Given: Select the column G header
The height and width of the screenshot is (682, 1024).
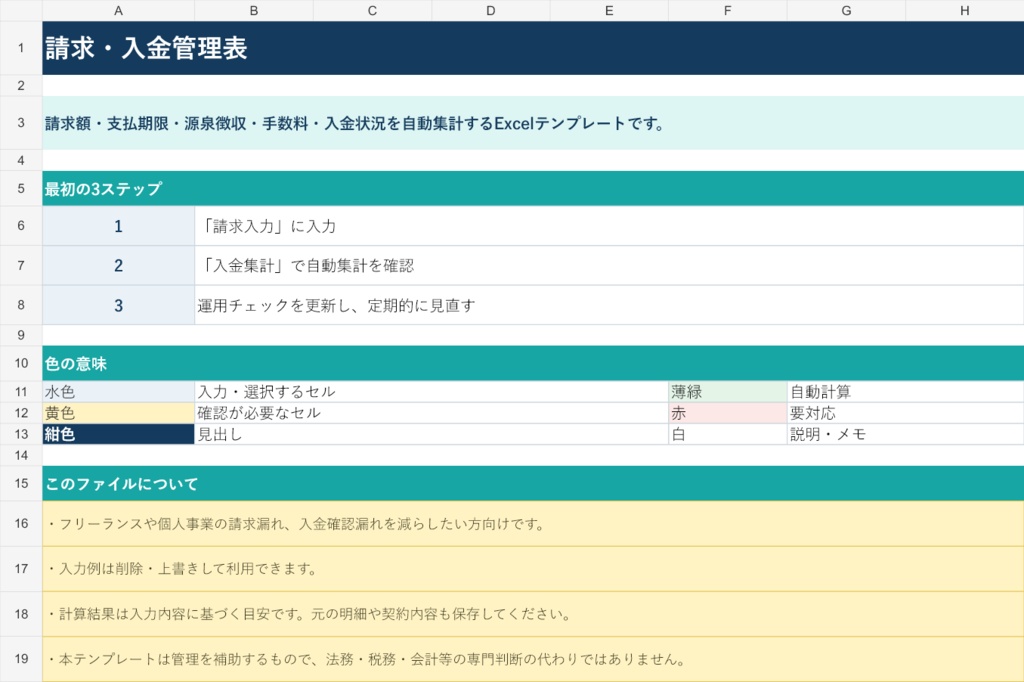Looking at the screenshot, I should (x=846, y=10).
